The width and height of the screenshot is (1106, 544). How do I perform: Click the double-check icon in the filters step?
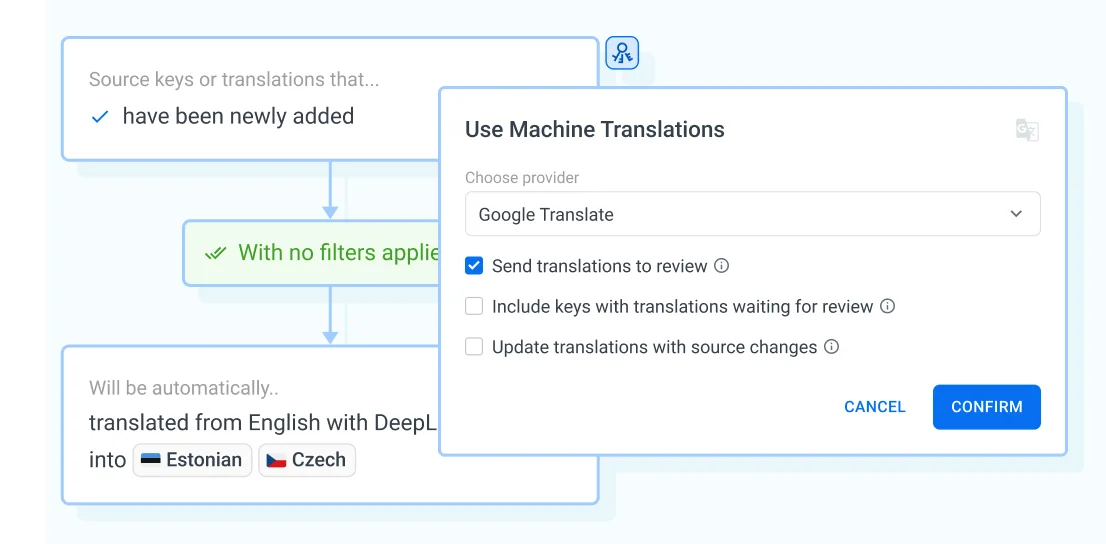click(215, 253)
